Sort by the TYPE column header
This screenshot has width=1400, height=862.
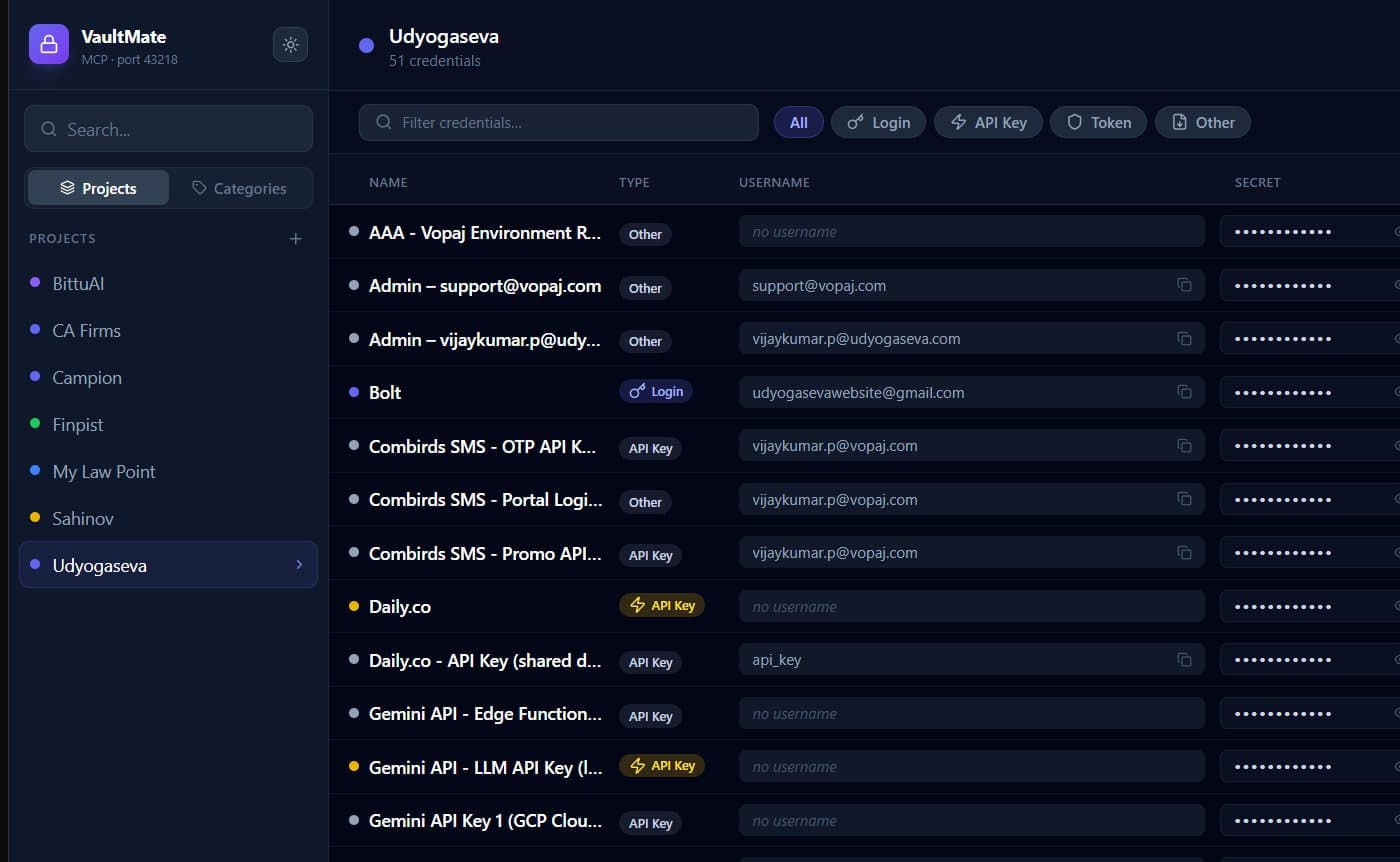(x=634, y=182)
